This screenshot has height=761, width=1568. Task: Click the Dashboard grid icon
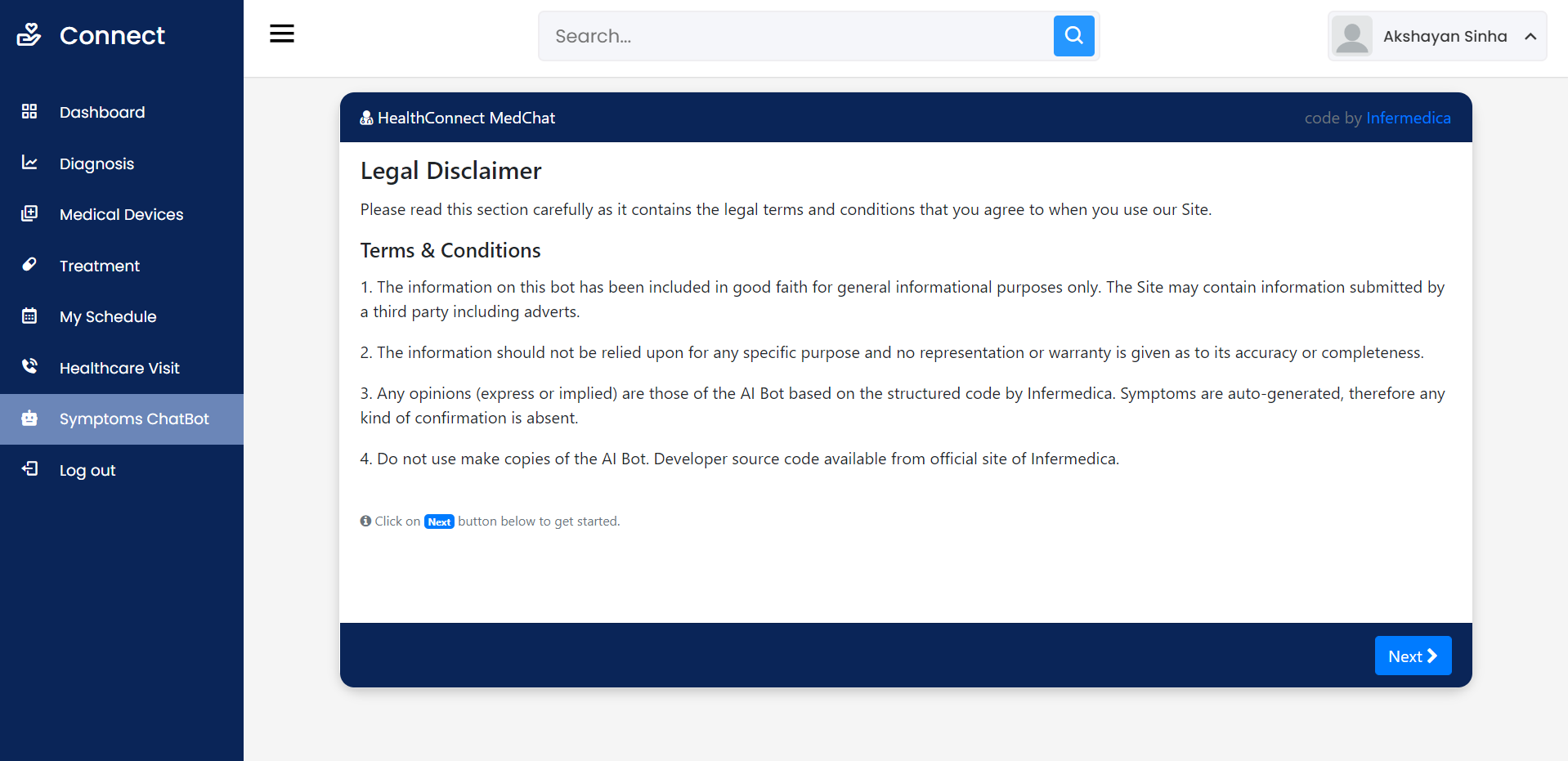click(29, 111)
